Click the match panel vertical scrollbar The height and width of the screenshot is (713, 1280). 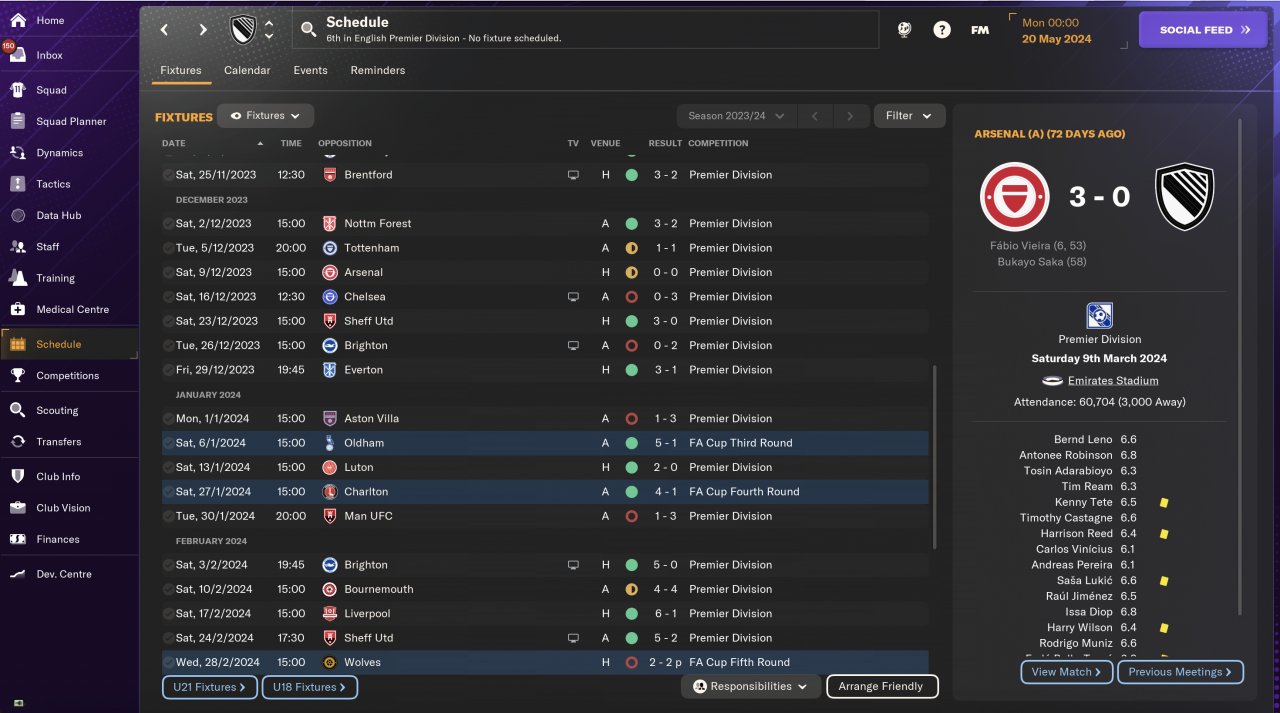1241,367
